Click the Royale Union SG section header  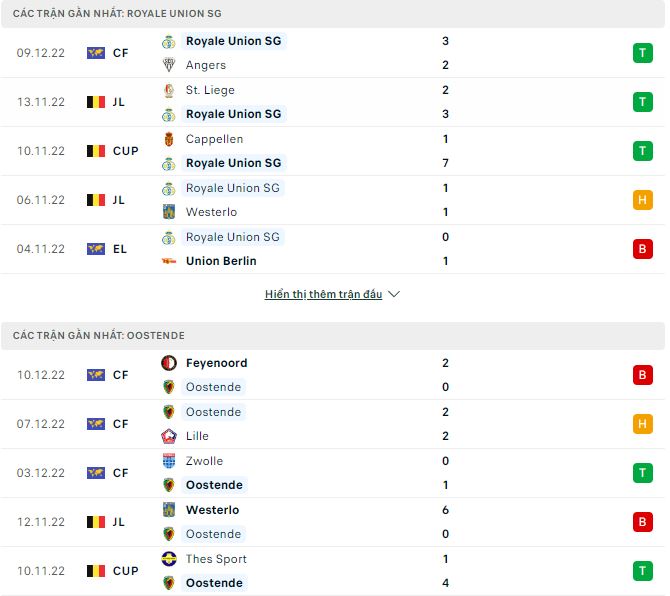coord(117,14)
